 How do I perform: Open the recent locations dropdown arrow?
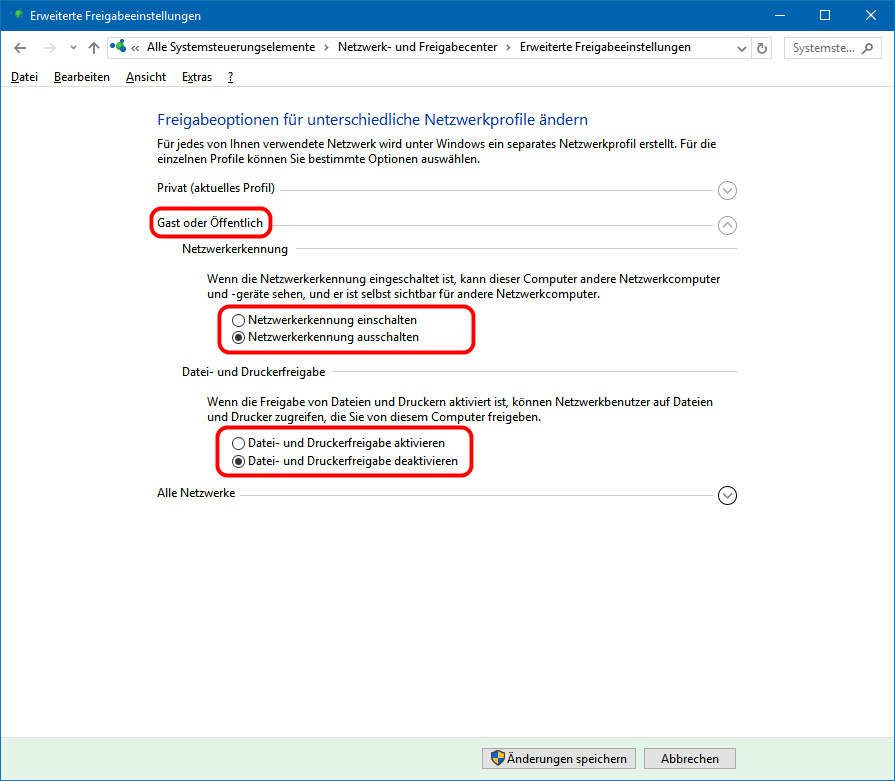pyautogui.click(x=73, y=48)
